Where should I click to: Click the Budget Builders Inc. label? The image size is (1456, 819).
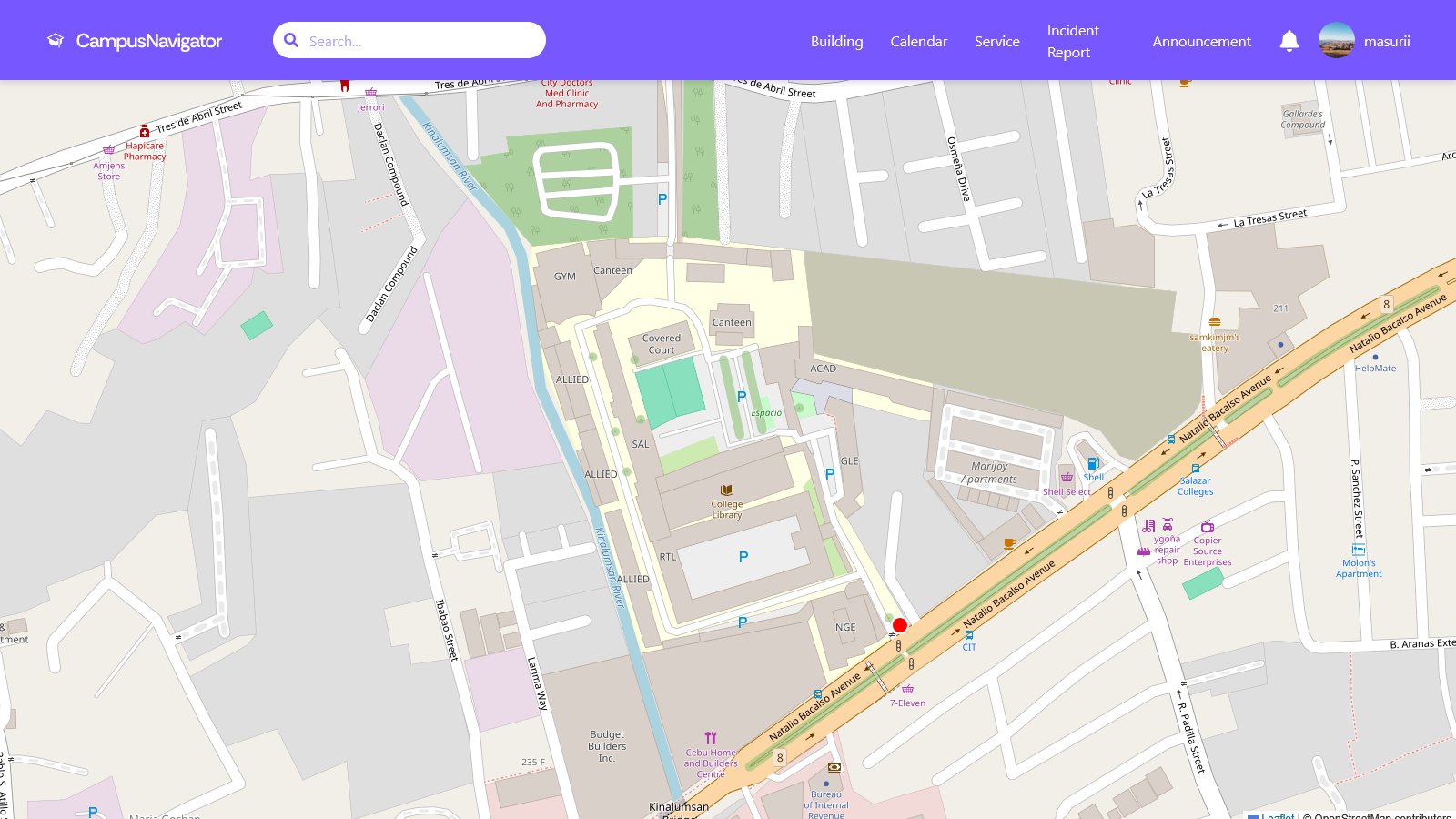[x=607, y=746]
